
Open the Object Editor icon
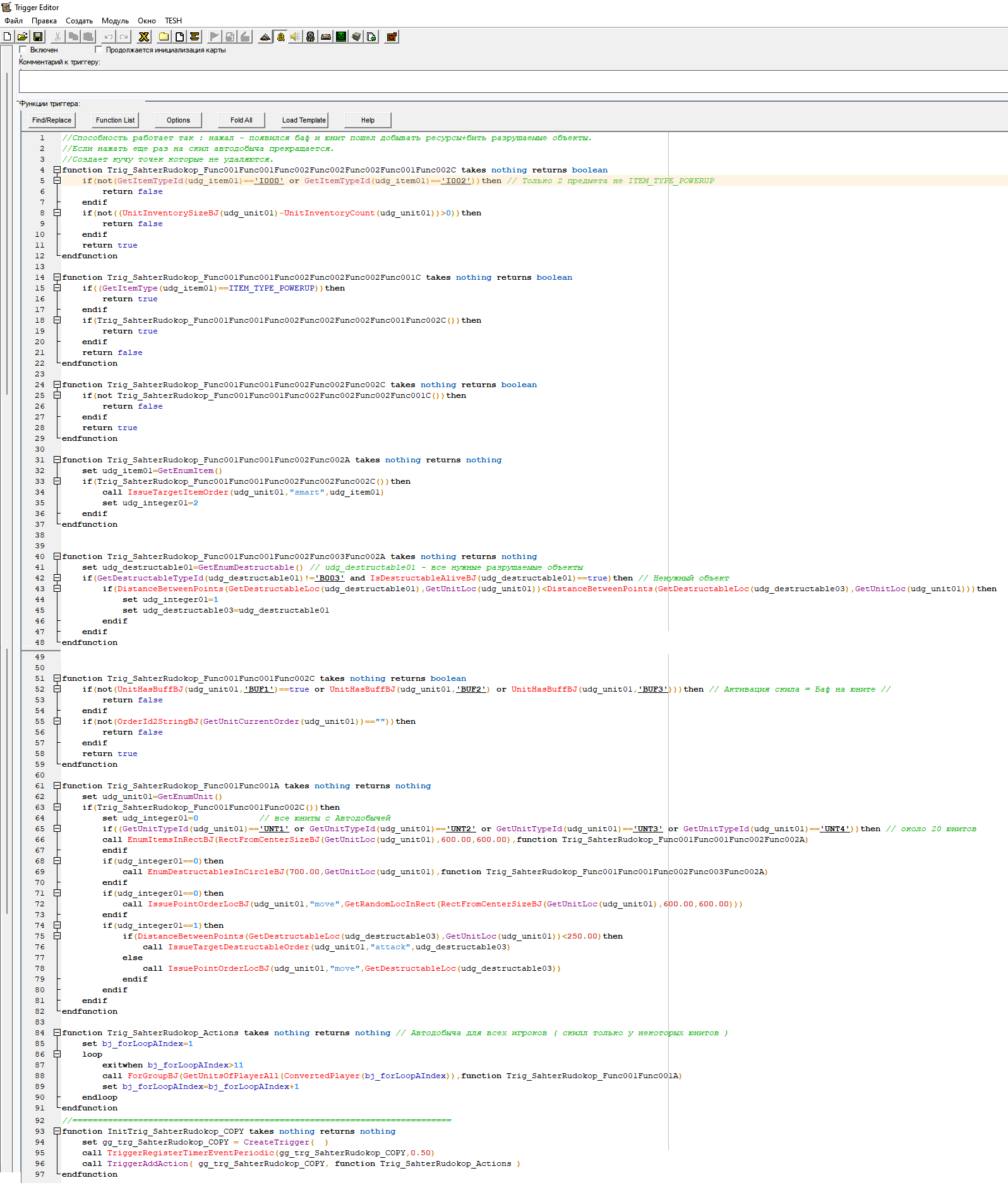click(x=311, y=37)
